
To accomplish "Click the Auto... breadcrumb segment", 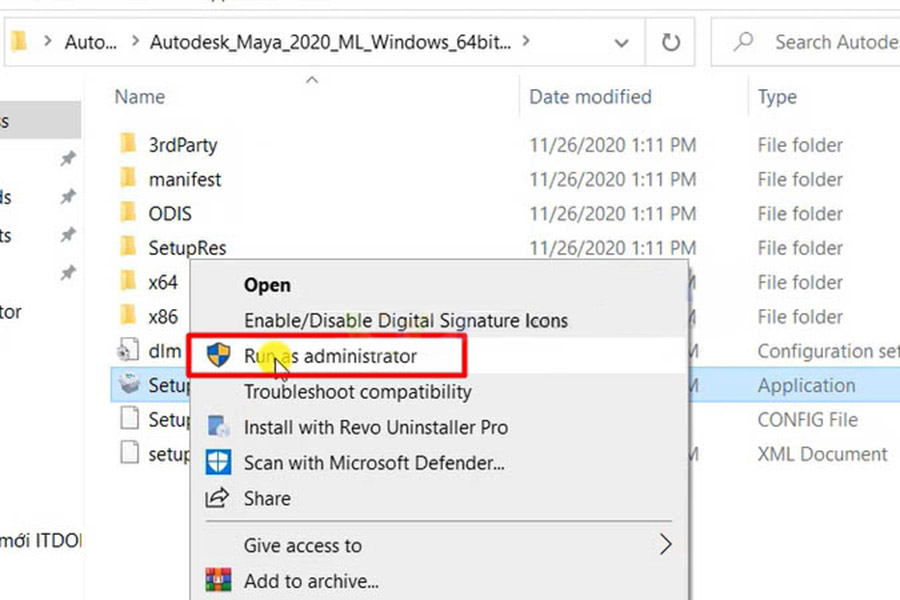I will coord(90,42).
